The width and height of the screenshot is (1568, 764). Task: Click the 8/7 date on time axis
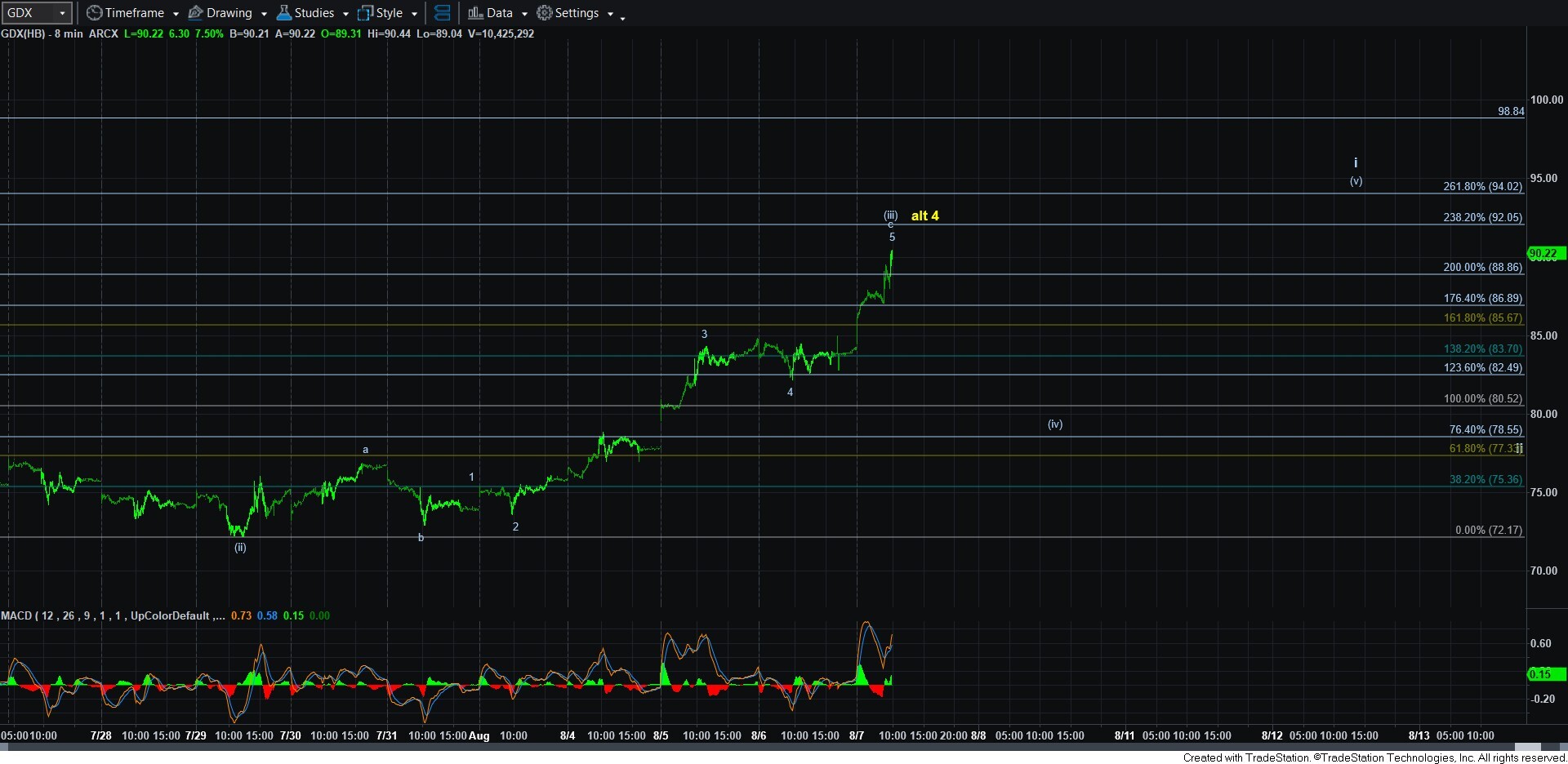(856, 735)
